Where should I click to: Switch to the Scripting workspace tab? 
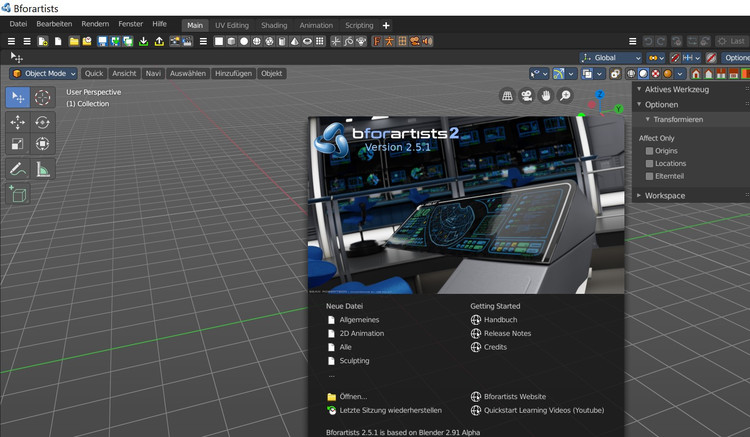[x=359, y=25]
